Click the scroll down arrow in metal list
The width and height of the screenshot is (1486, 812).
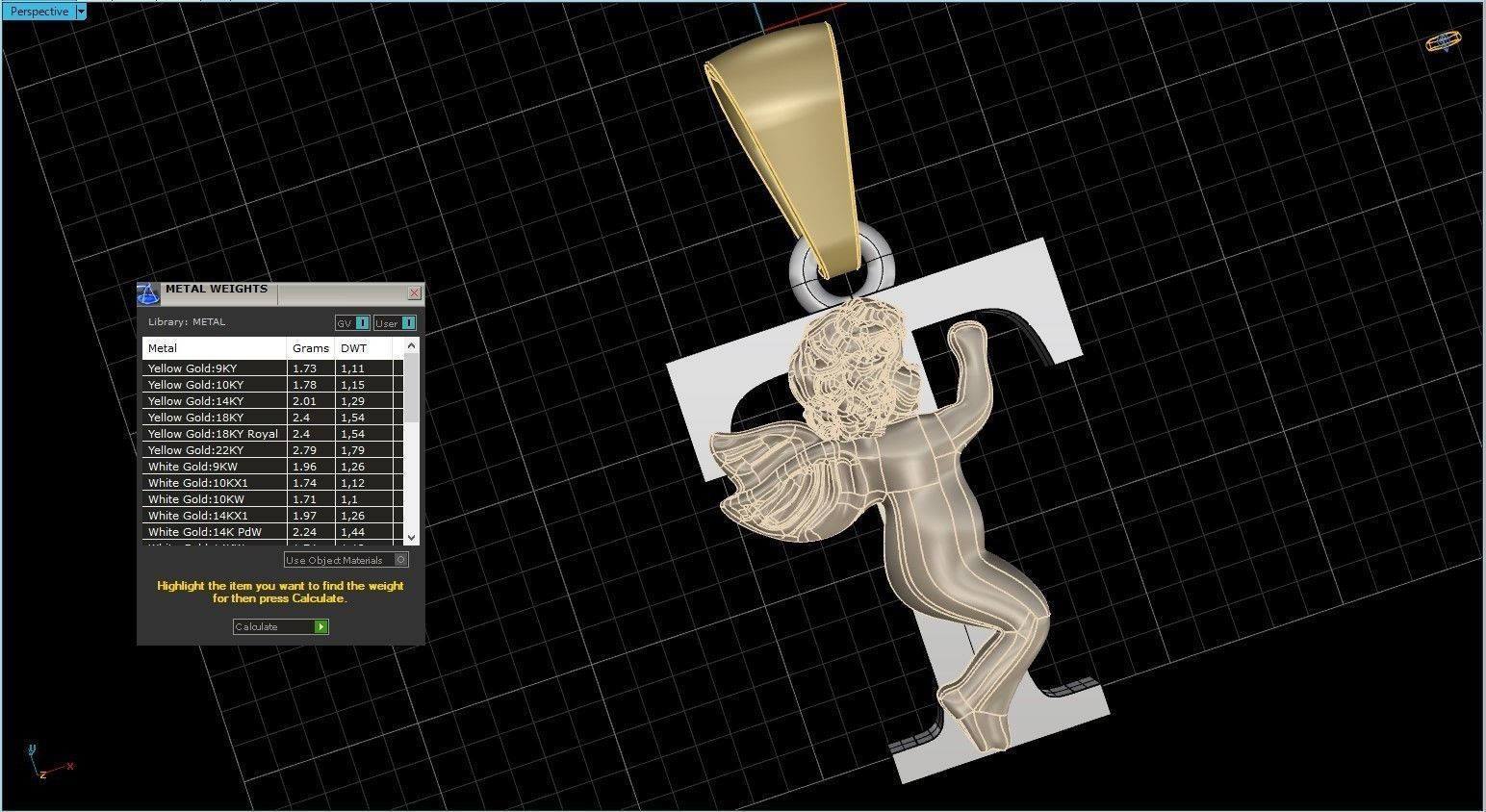pyautogui.click(x=411, y=538)
